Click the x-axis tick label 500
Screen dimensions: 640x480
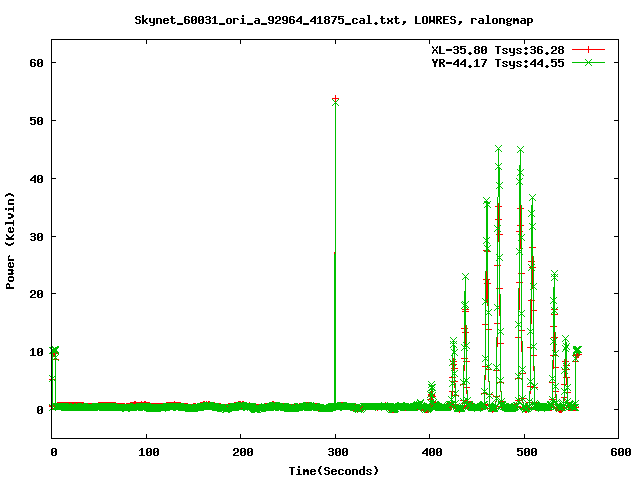click(527, 452)
